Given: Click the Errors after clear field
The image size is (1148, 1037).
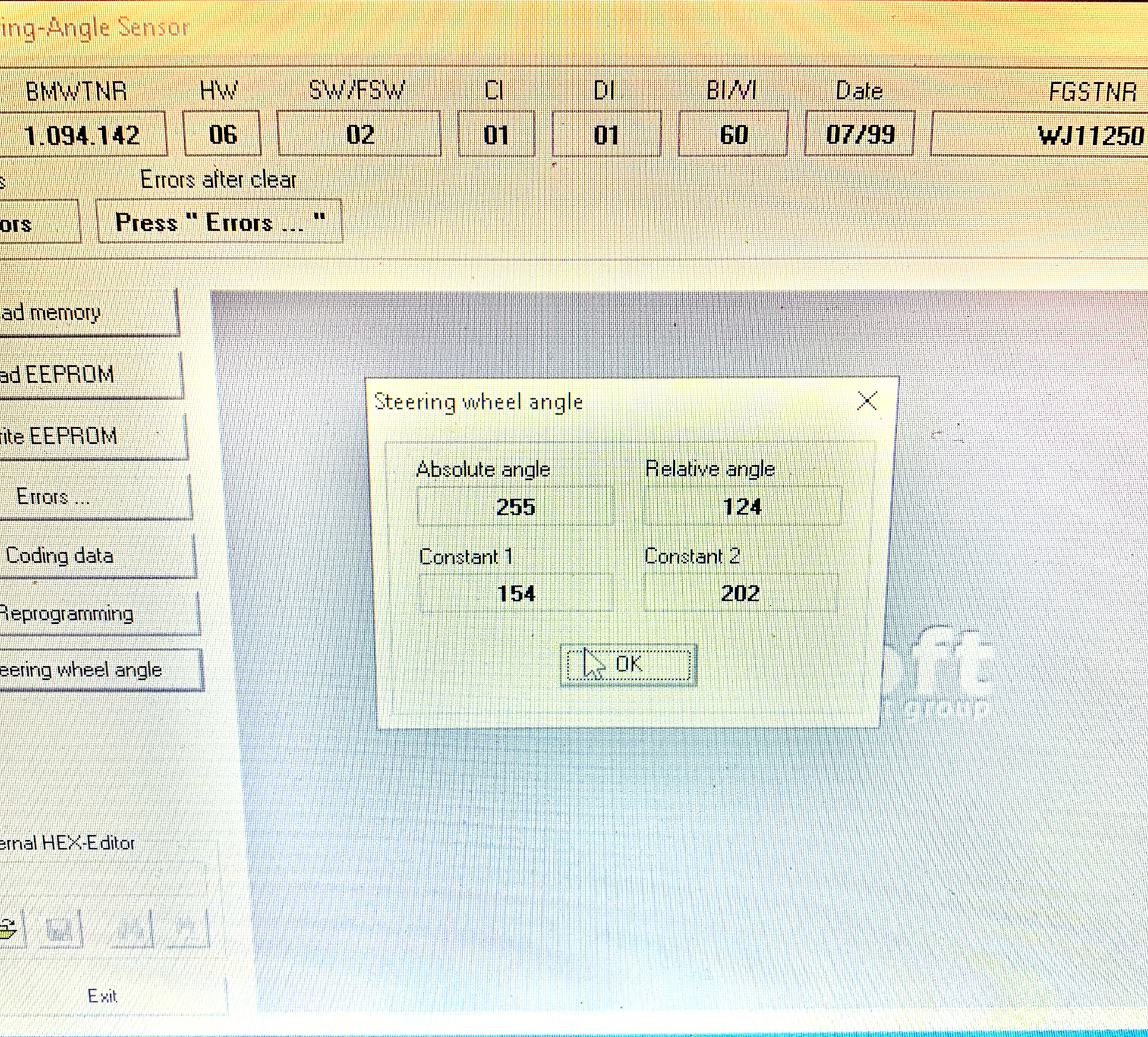Looking at the screenshot, I should (x=219, y=222).
